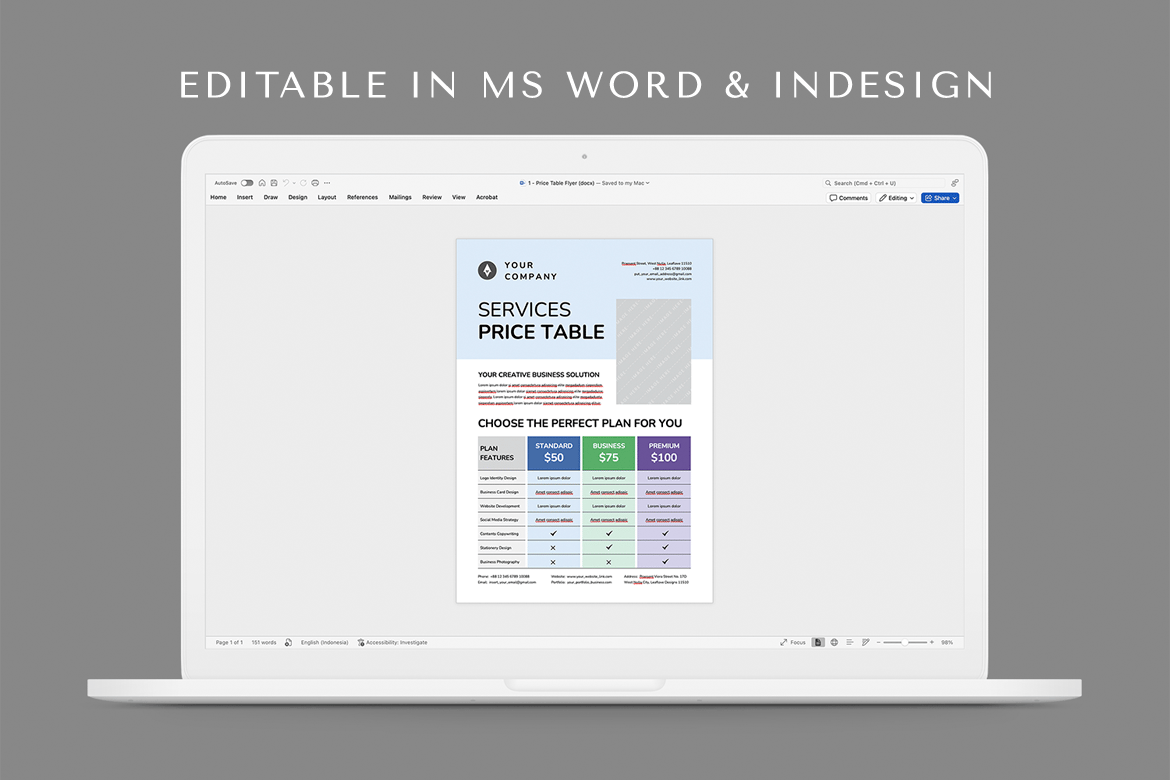
Task: Click the Redo icon
Action: pos(303,183)
